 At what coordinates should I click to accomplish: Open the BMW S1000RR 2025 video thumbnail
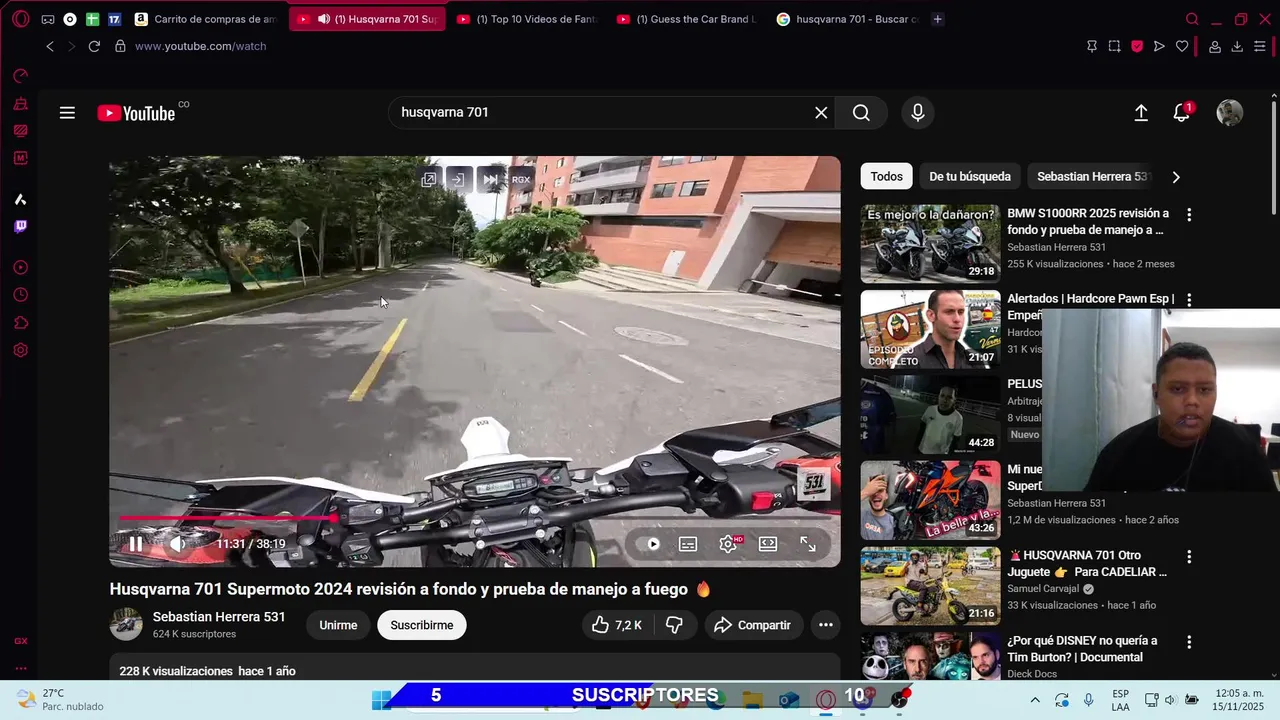click(930, 244)
